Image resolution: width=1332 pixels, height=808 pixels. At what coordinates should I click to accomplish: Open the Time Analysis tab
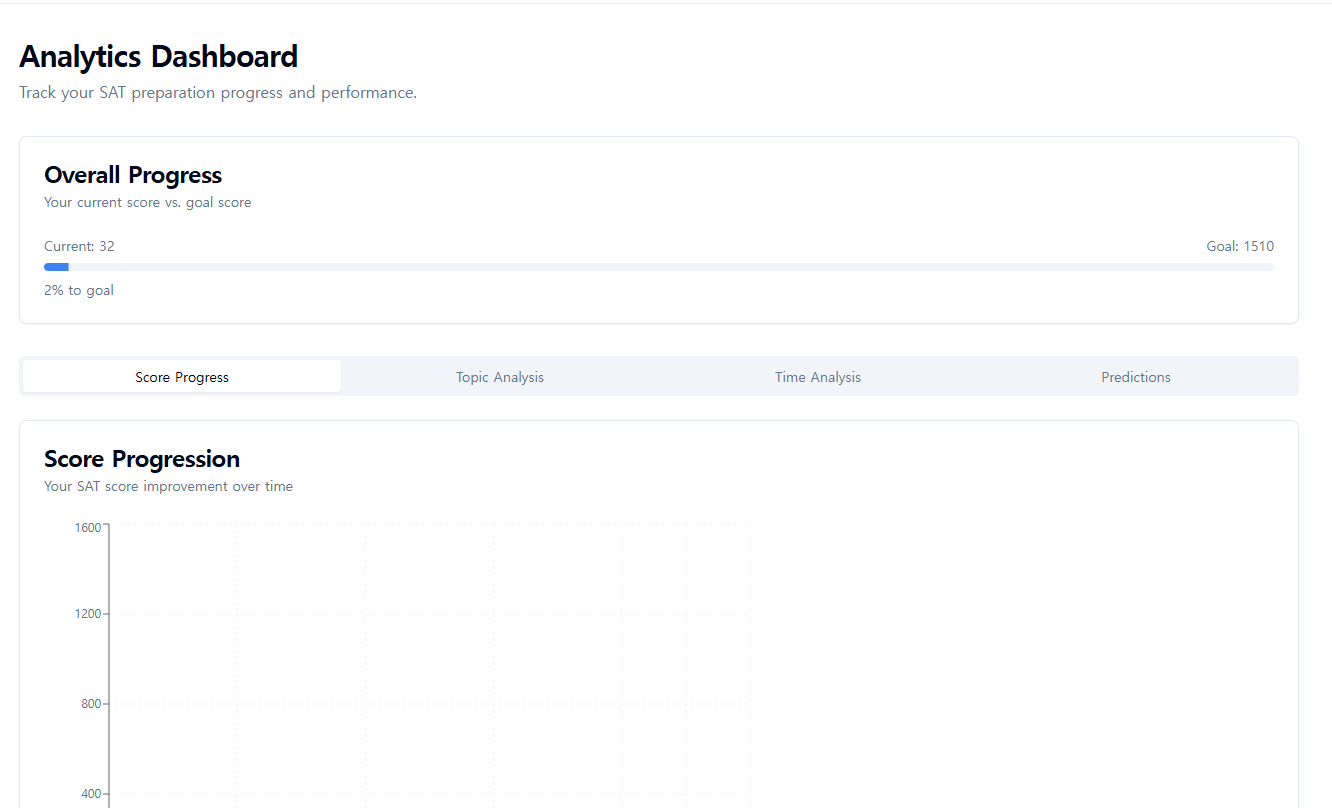(817, 377)
